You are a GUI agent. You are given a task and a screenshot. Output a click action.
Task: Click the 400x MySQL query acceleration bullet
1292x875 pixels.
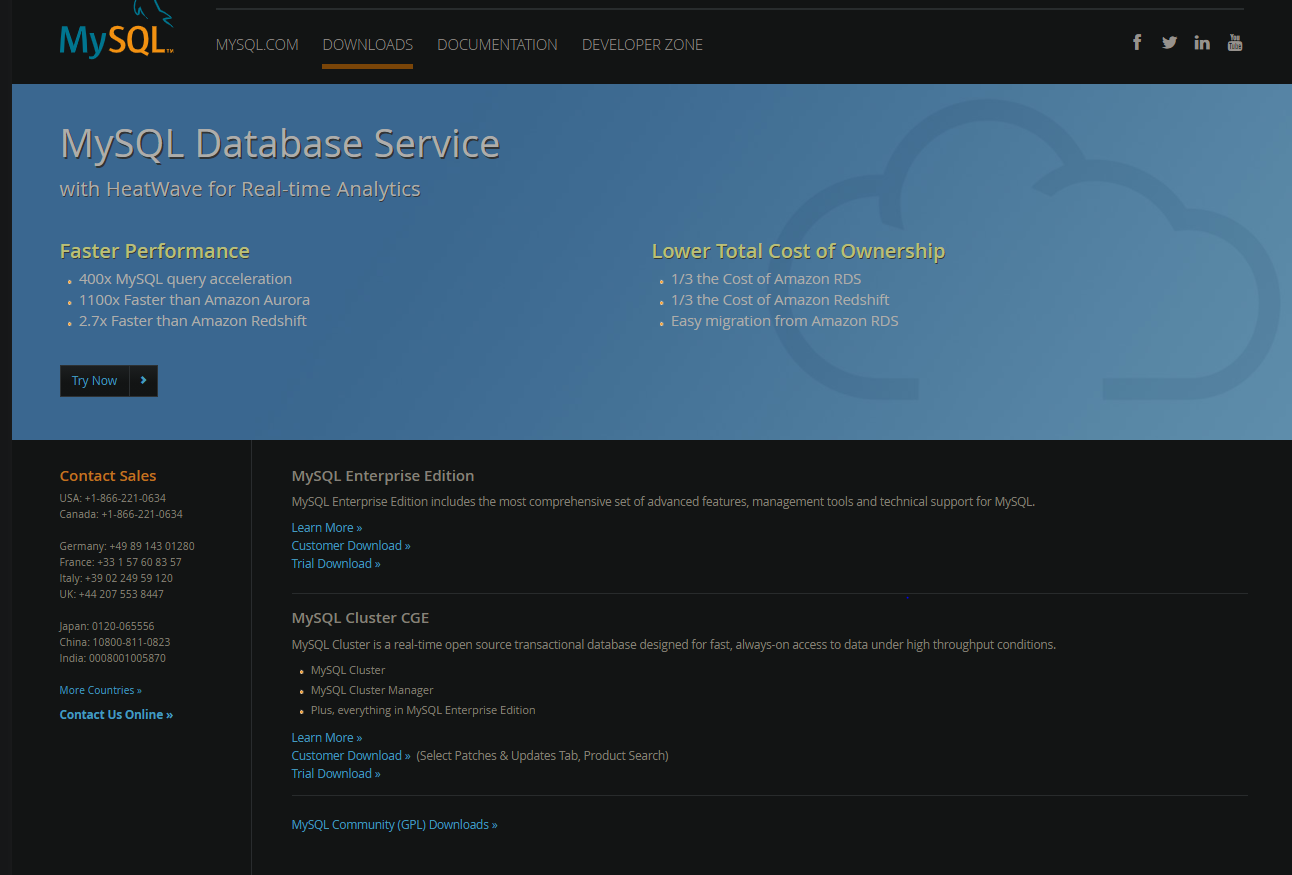tap(185, 279)
